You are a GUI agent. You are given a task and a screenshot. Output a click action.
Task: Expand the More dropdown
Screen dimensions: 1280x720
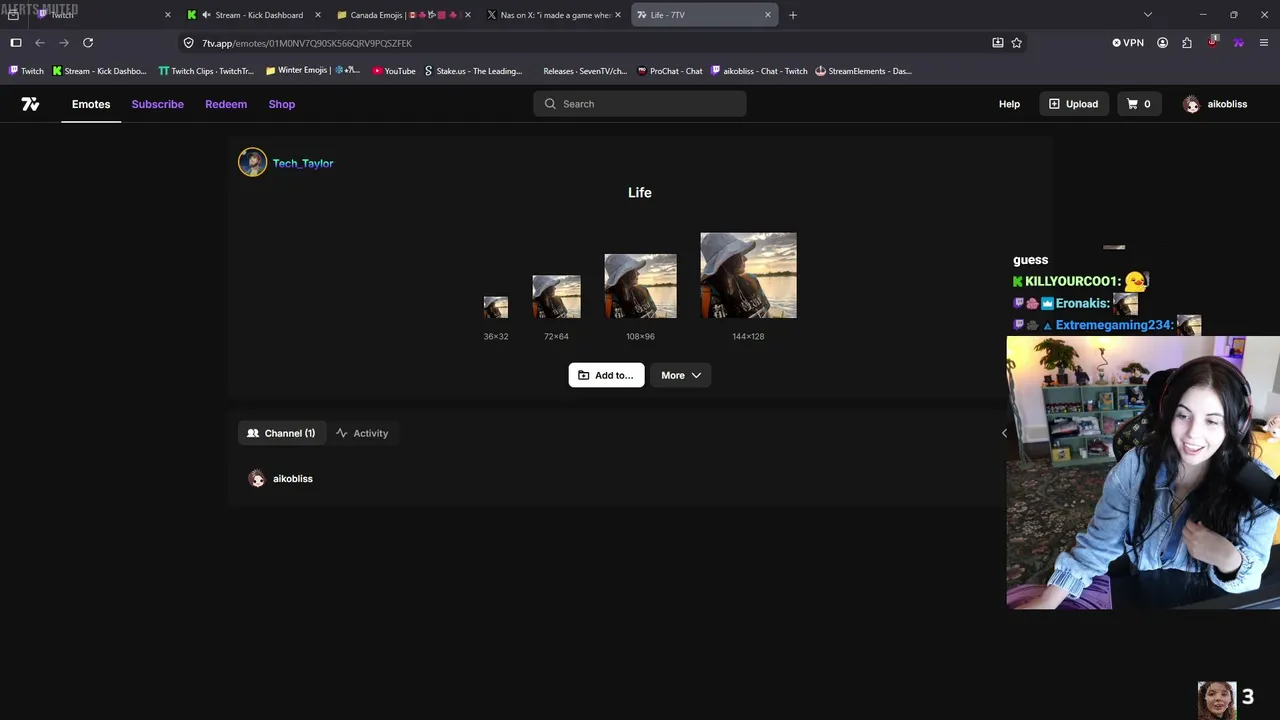coord(681,375)
